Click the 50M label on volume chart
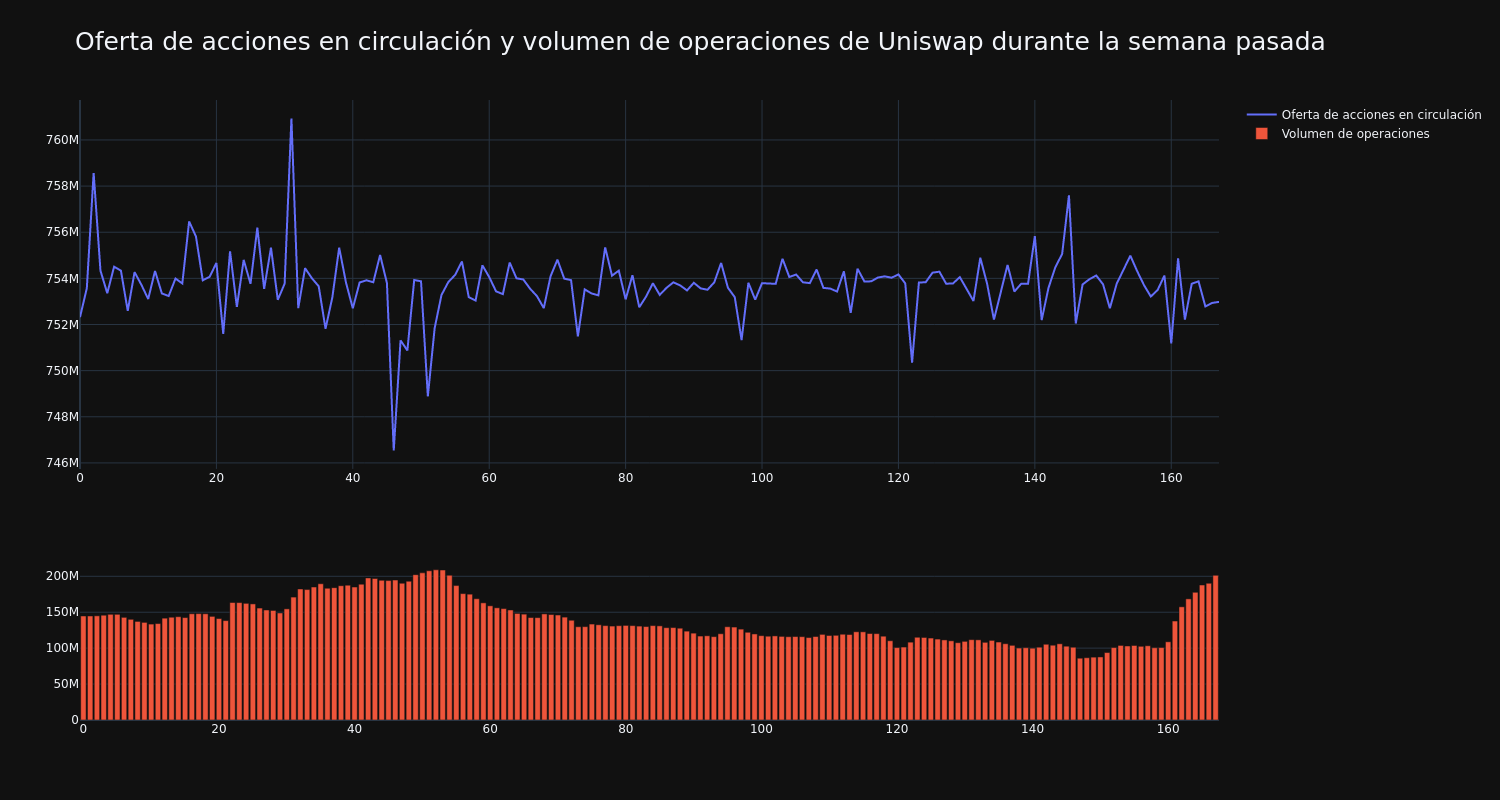 [x=66, y=684]
